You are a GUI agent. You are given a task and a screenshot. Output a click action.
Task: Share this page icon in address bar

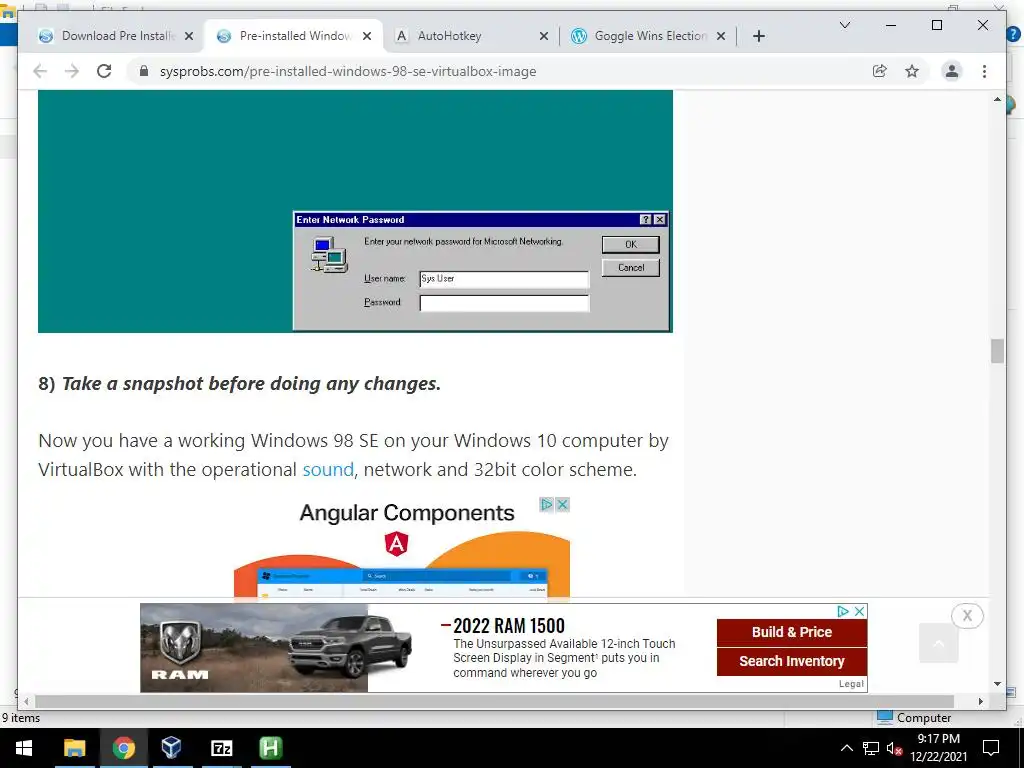point(880,71)
